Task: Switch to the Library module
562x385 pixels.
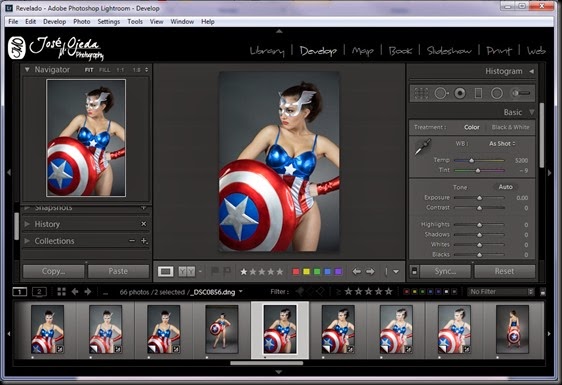Action: (267, 51)
